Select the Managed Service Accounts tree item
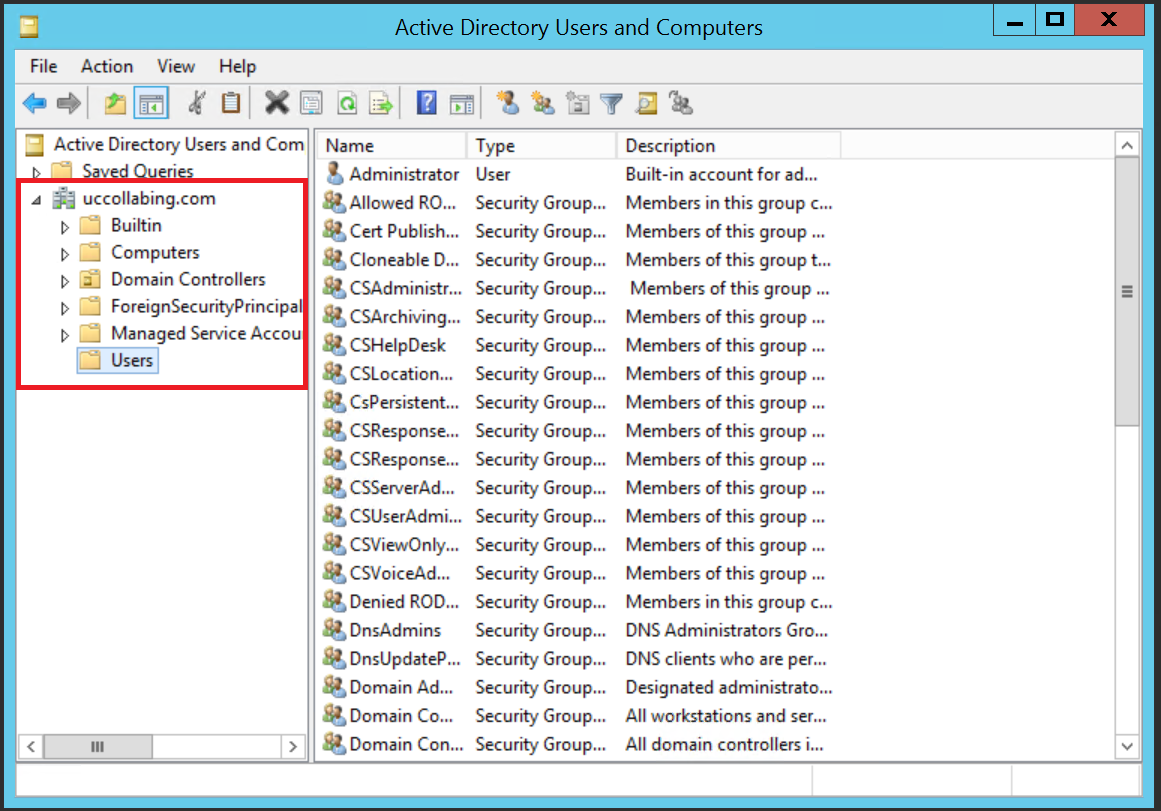Image resolution: width=1161 pixels, height=811 pixels. [x=207, y=333]
